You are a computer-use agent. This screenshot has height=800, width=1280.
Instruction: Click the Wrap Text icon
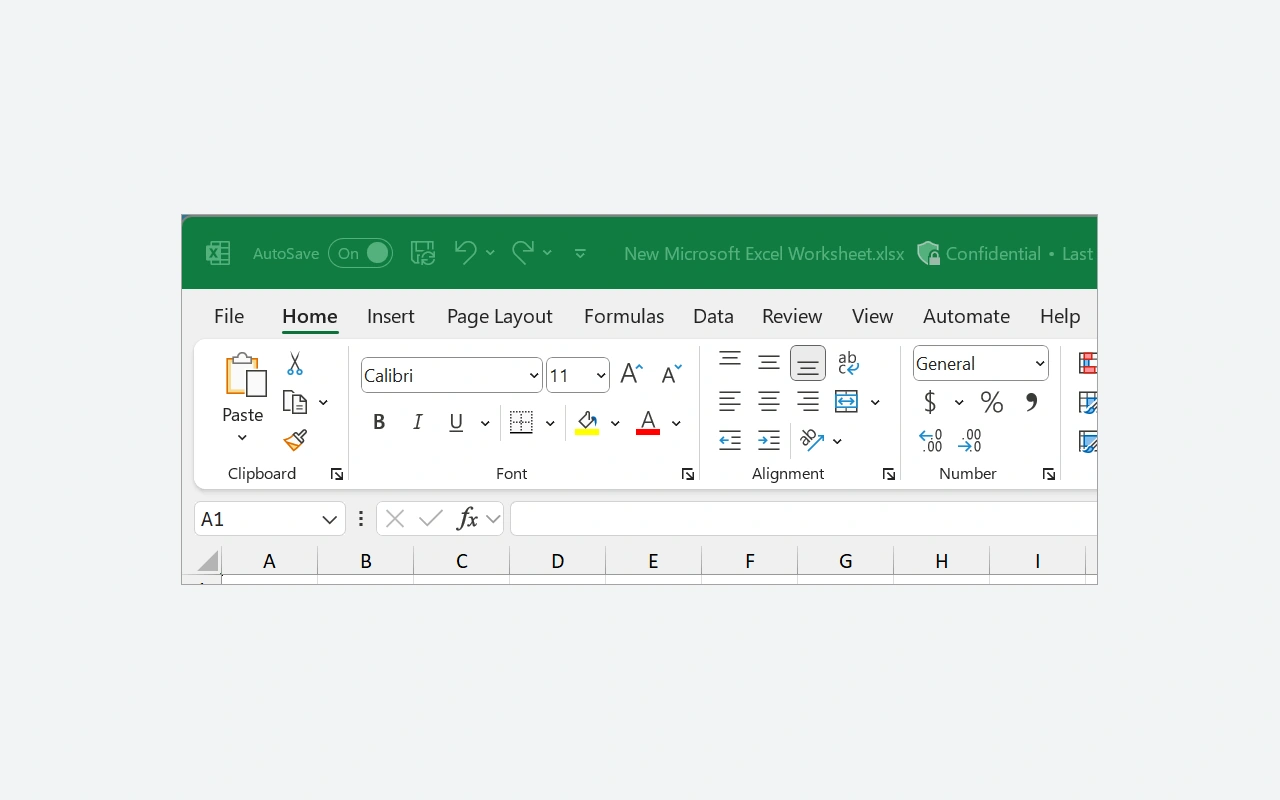tap(848, 363)
